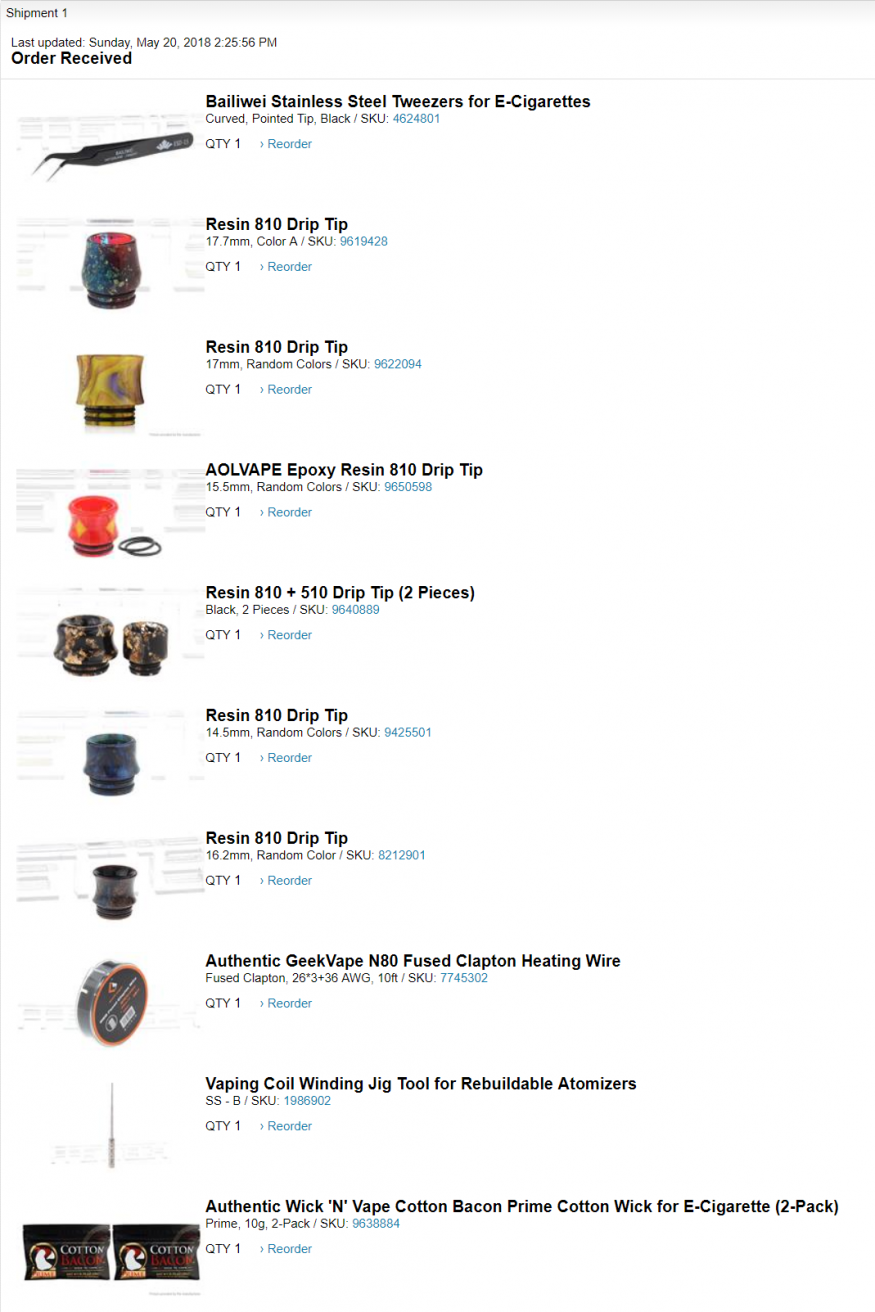
Task: Reorder the GeekVape N80 Fused Clapton wire
Action: [x=286, y=1003]
